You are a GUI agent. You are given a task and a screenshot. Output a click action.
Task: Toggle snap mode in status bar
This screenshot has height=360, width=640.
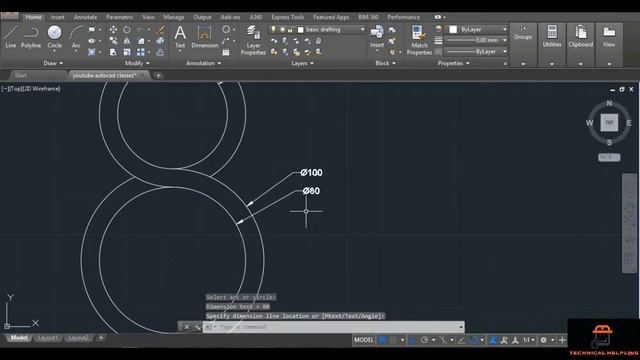click(x=393, y=340)
